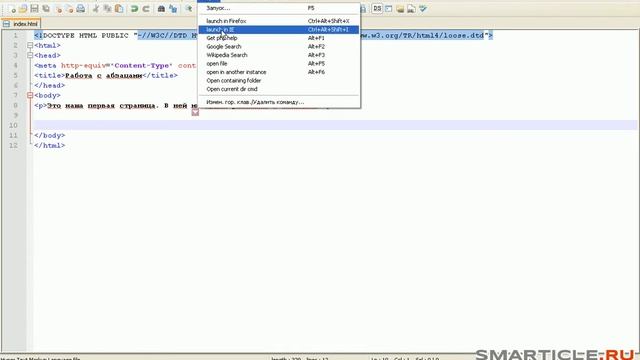Click the blue checkmark toolbar icon
The image size is (640, 360).
[x=423, y=9]
